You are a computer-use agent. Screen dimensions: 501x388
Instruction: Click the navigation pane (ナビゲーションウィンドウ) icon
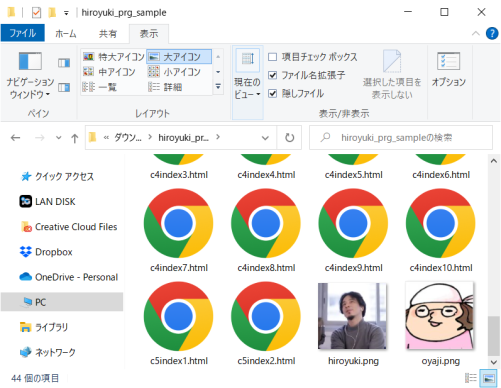coord(30,61)
